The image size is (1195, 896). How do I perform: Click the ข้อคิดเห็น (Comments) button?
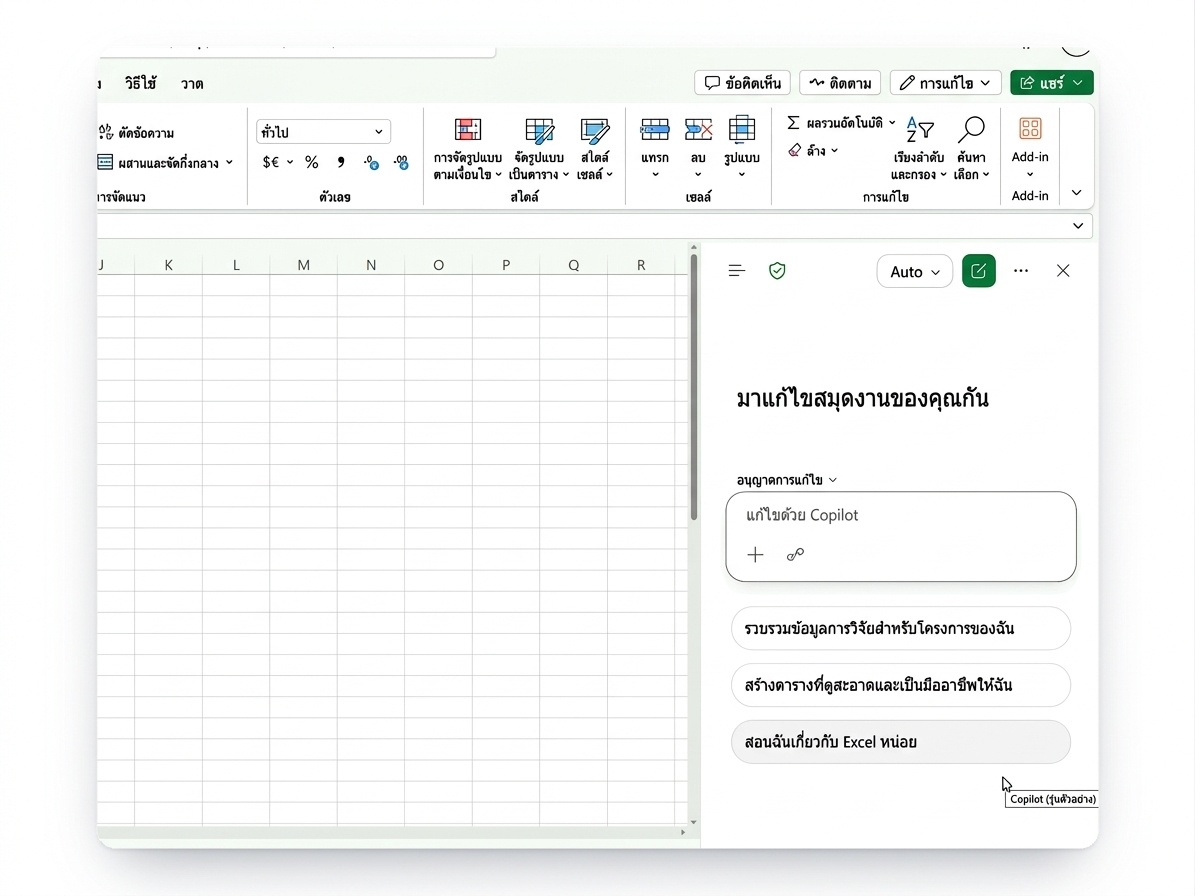(x=742, y=82)
